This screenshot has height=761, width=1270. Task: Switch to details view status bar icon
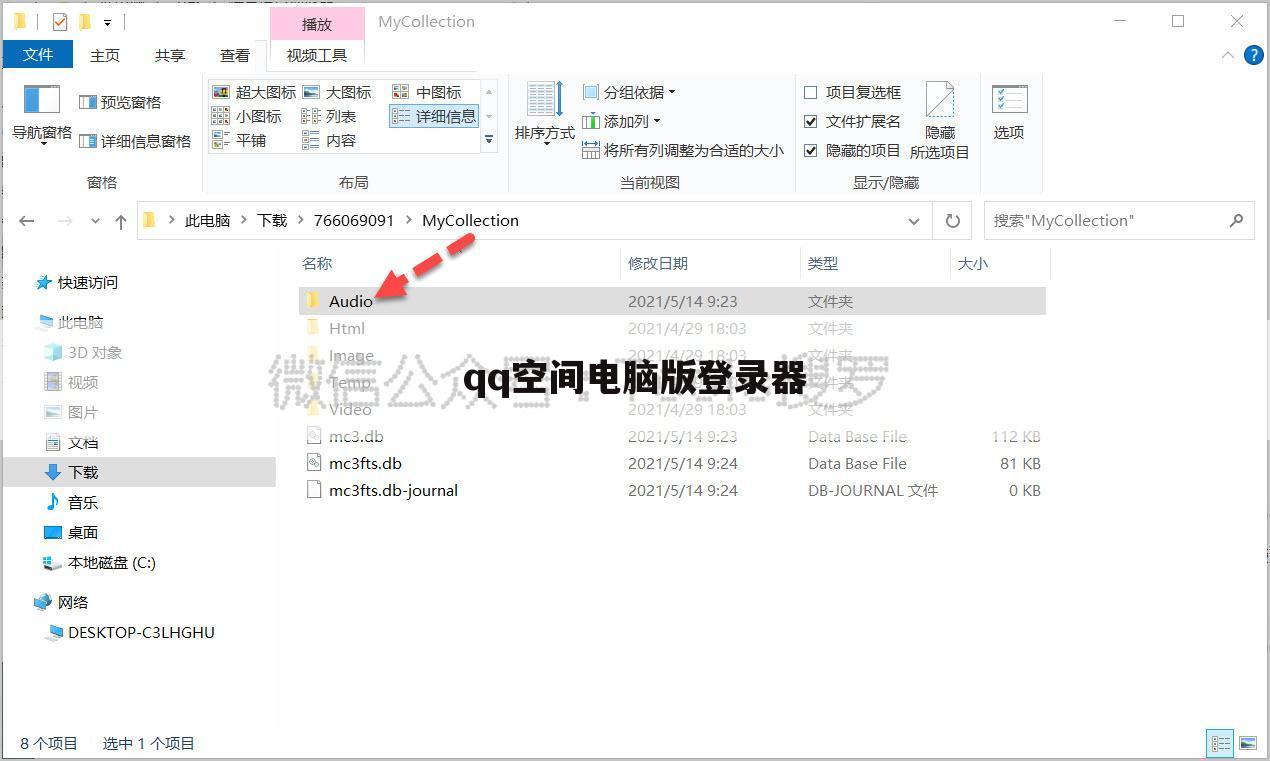click(1221, 743)
